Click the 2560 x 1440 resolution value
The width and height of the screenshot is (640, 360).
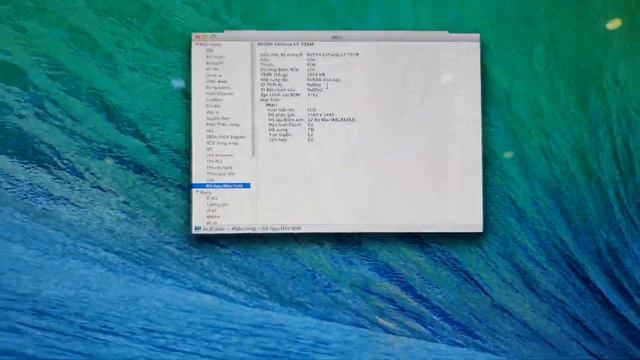point(321,115)
